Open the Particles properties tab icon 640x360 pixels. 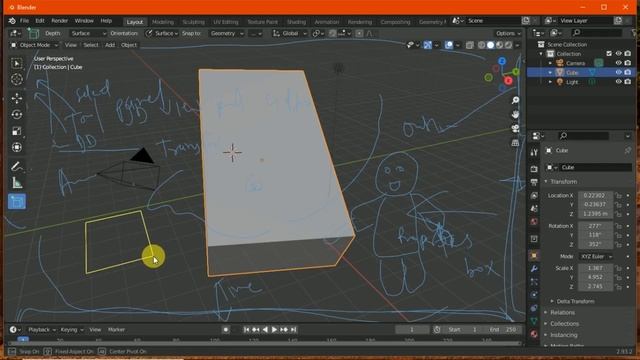pyautogui.click(x=534, y=282)
